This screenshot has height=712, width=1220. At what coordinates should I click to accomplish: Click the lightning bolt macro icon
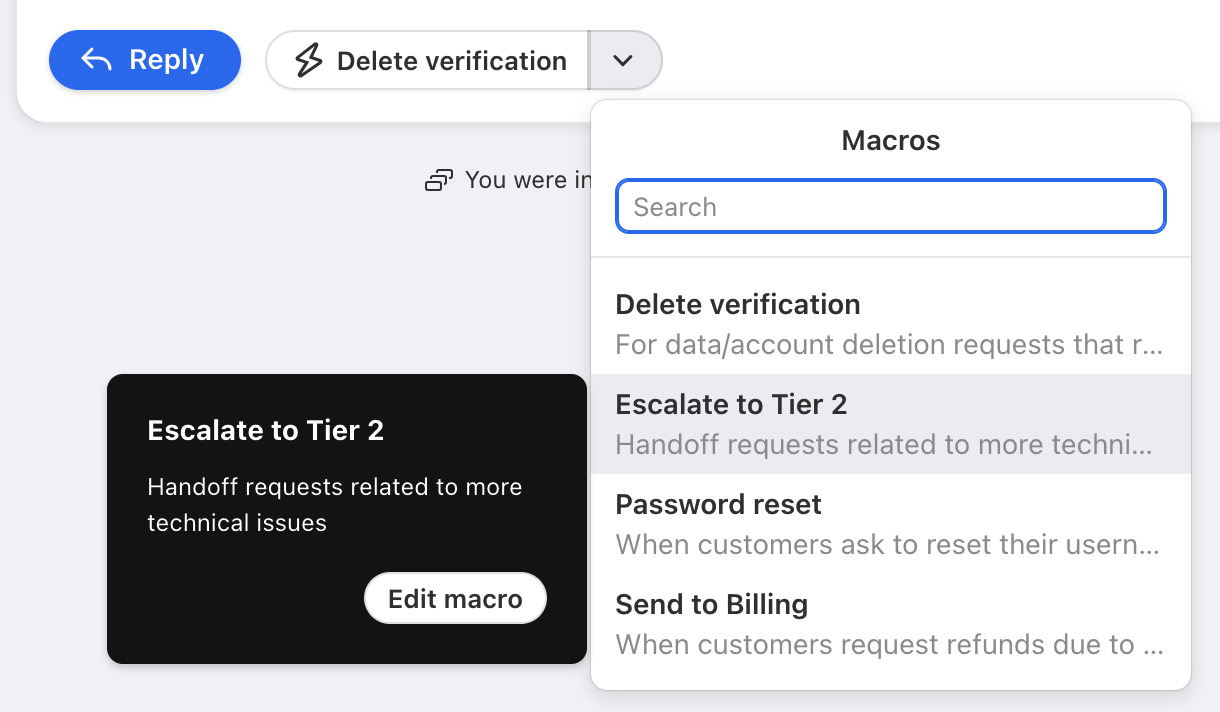[x=308, y=61]
